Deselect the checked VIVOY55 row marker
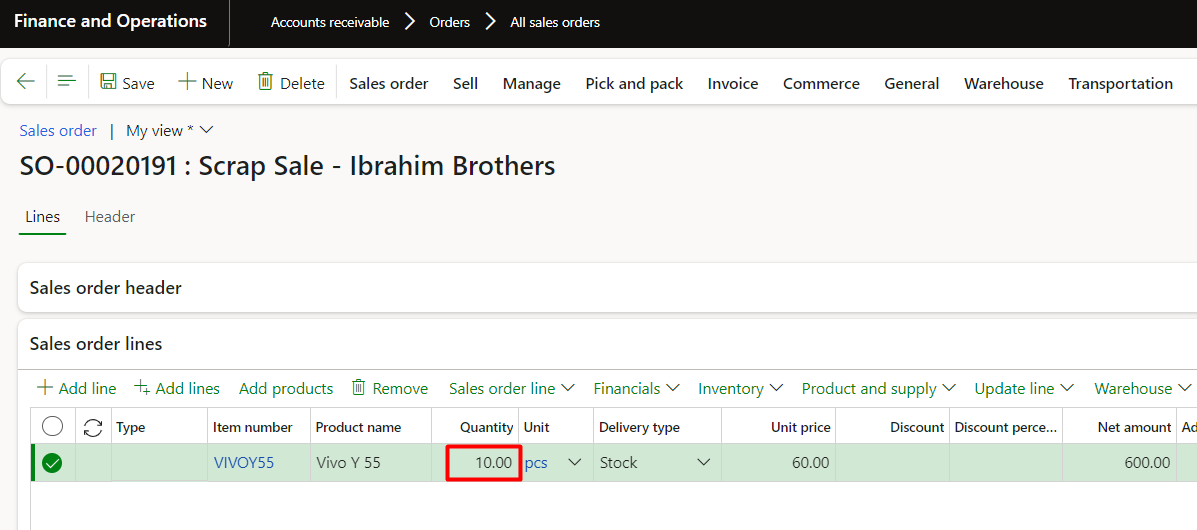 point(52,463)
